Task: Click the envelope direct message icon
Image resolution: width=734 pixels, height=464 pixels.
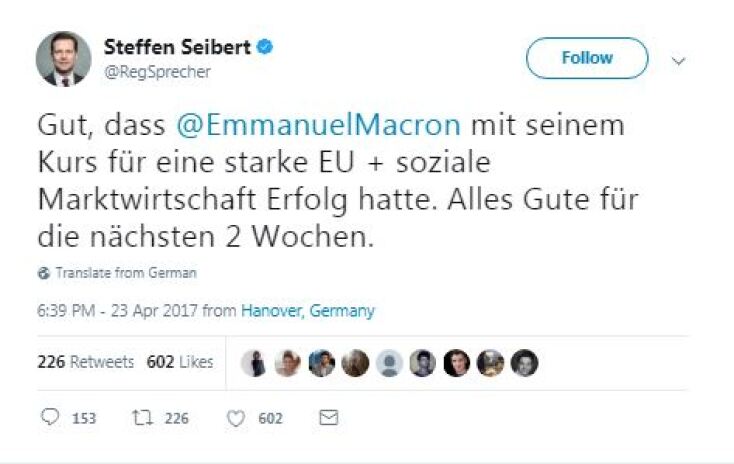Action: click(326, 418)
